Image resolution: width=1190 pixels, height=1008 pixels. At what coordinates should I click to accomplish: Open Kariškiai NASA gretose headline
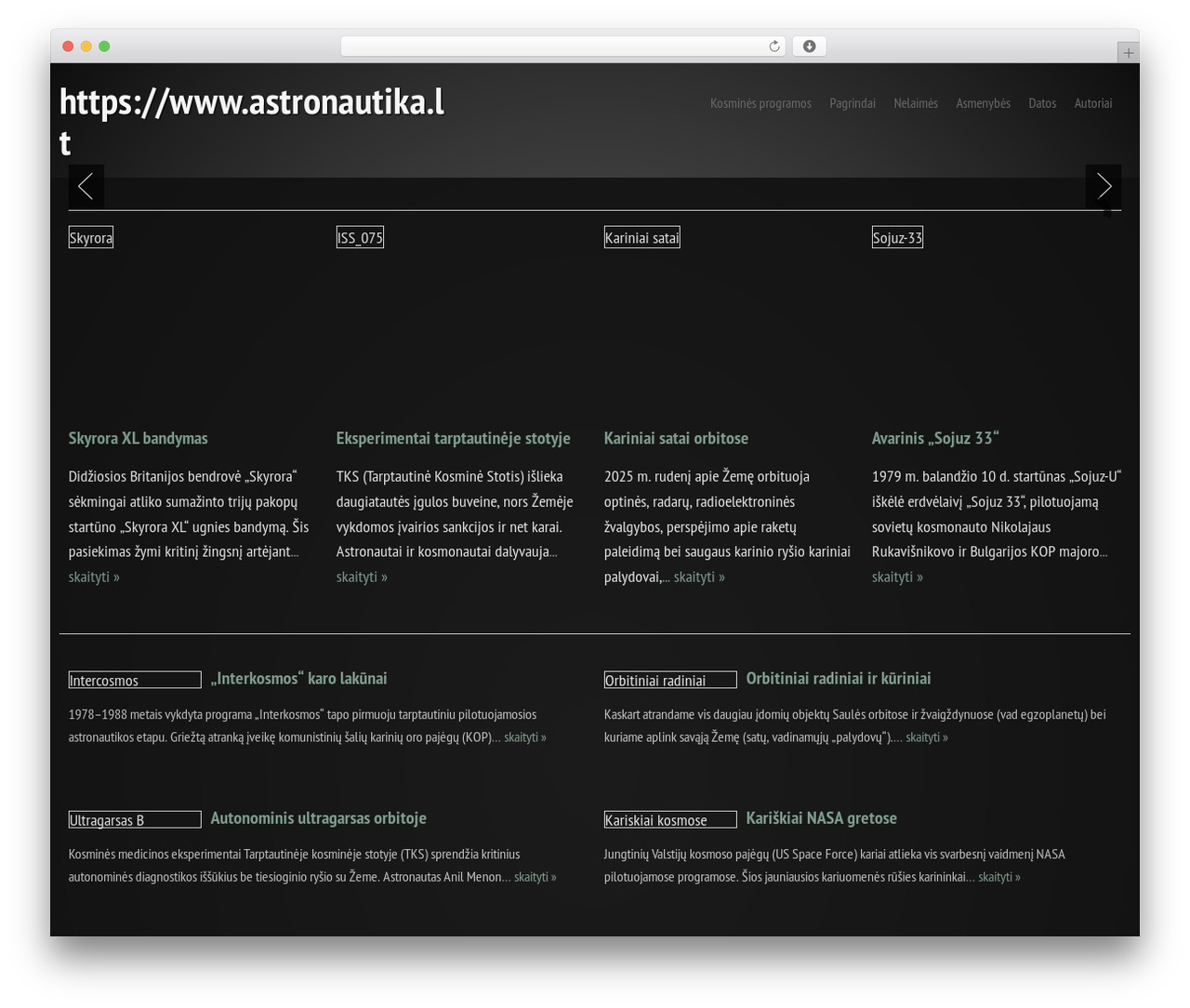[822, 817]
